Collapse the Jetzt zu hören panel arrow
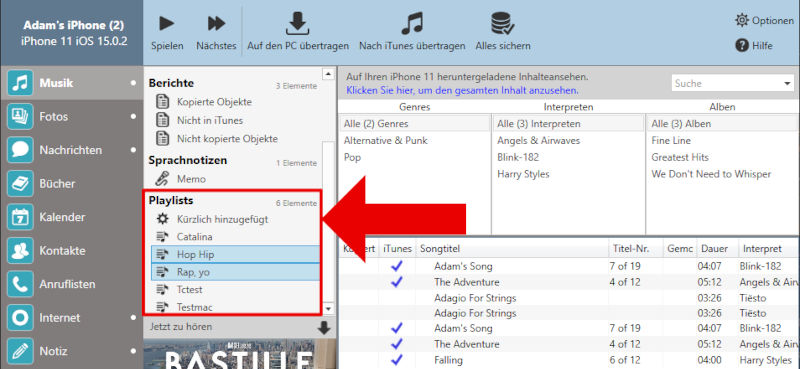Image resolution: width=800 pixels, height=369 pixels. pyautogui.click(x=324, y=328)
